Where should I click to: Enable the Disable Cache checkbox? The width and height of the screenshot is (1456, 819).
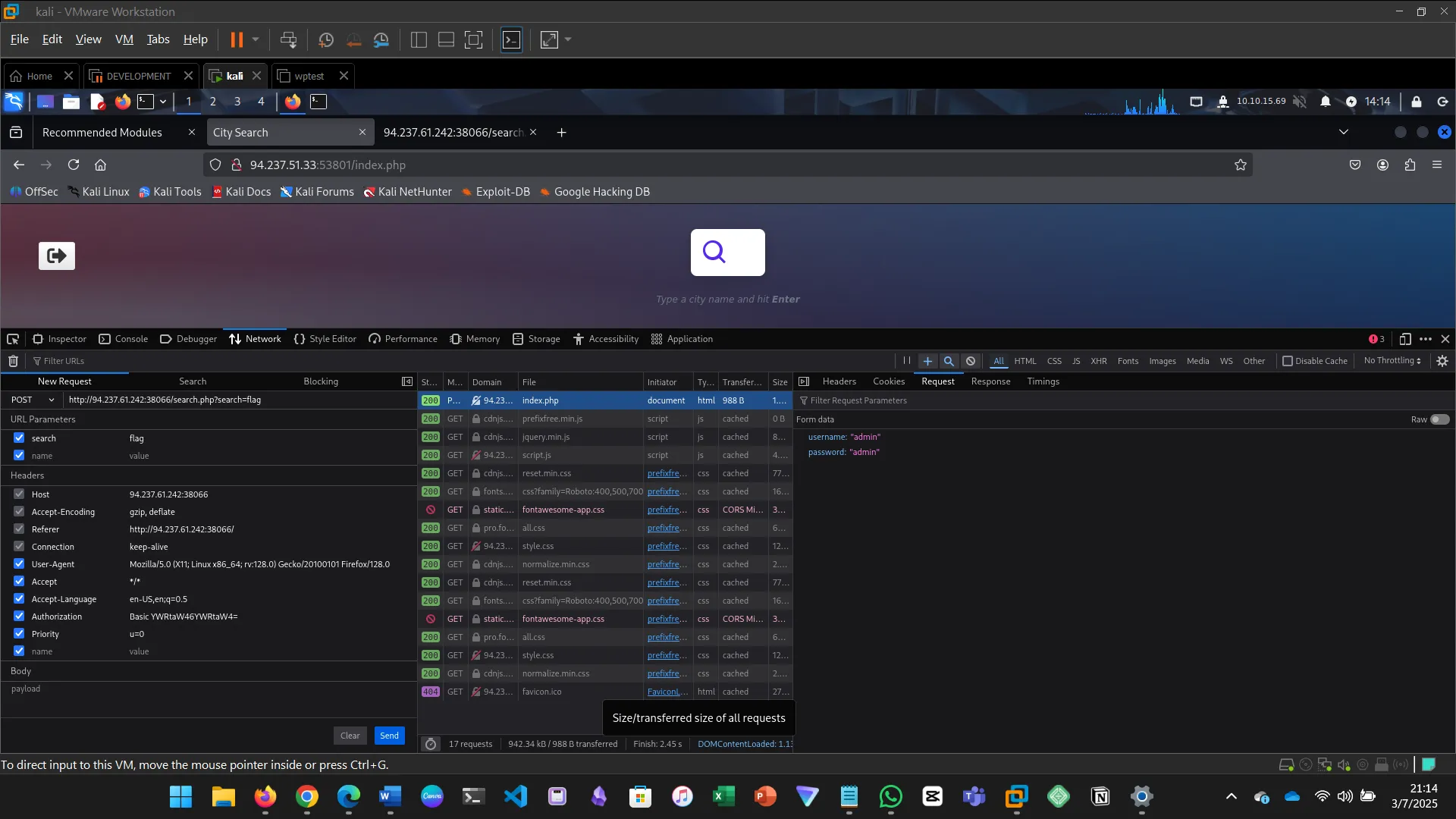click(1288, 361)
